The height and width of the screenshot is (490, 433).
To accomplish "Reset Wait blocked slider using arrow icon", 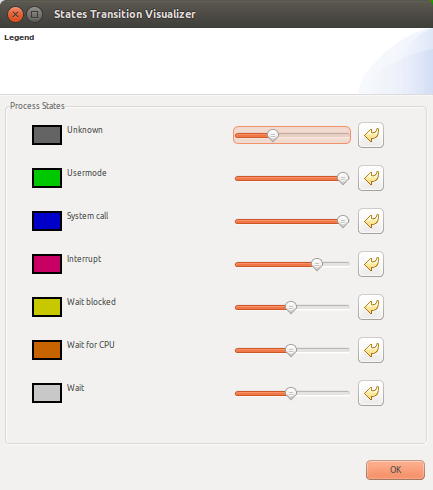I will coord(371,307).
